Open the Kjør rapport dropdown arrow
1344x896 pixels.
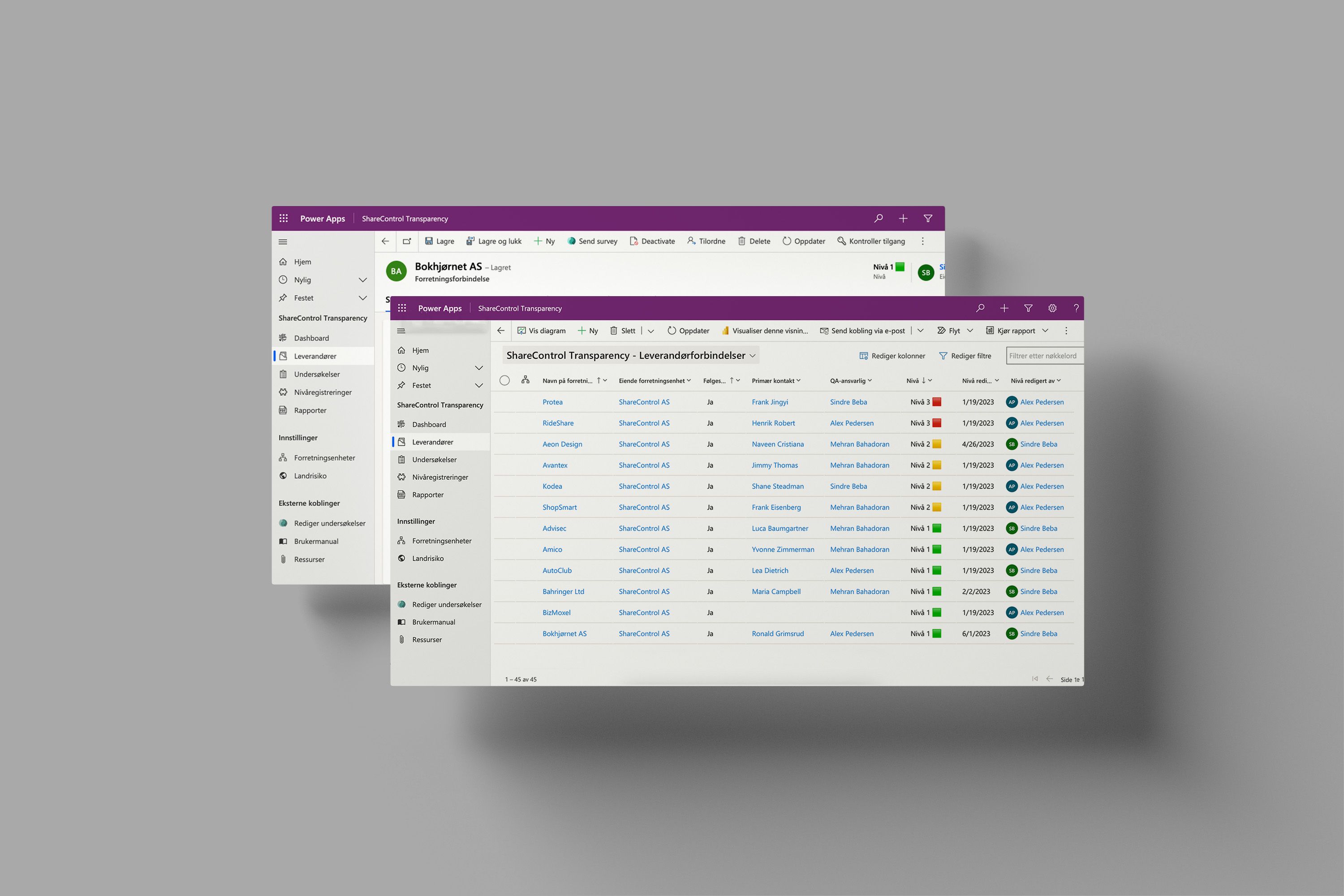[x=1045, y=330]
